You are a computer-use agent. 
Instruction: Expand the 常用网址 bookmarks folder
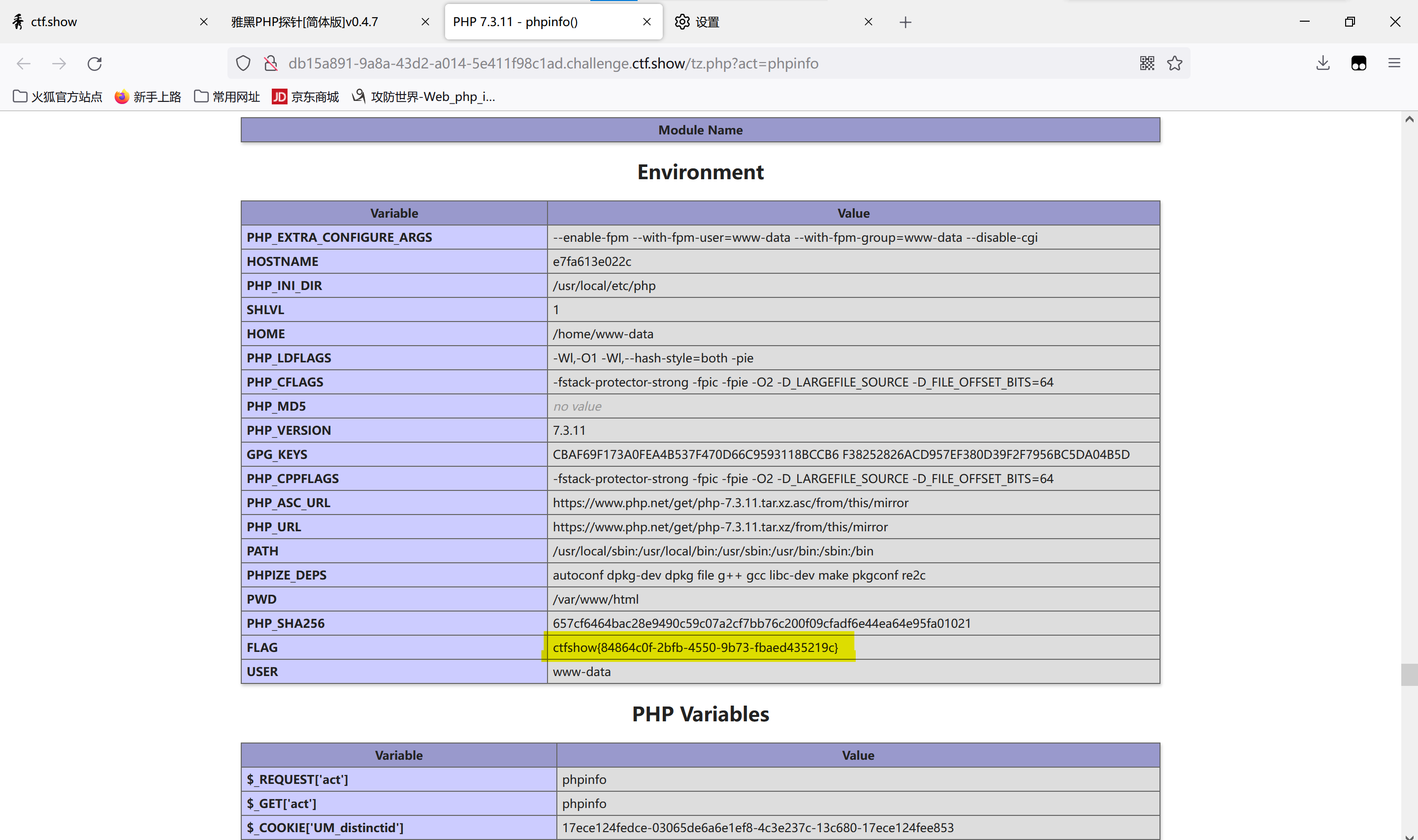pyautogui.click(x=226, y=97)
